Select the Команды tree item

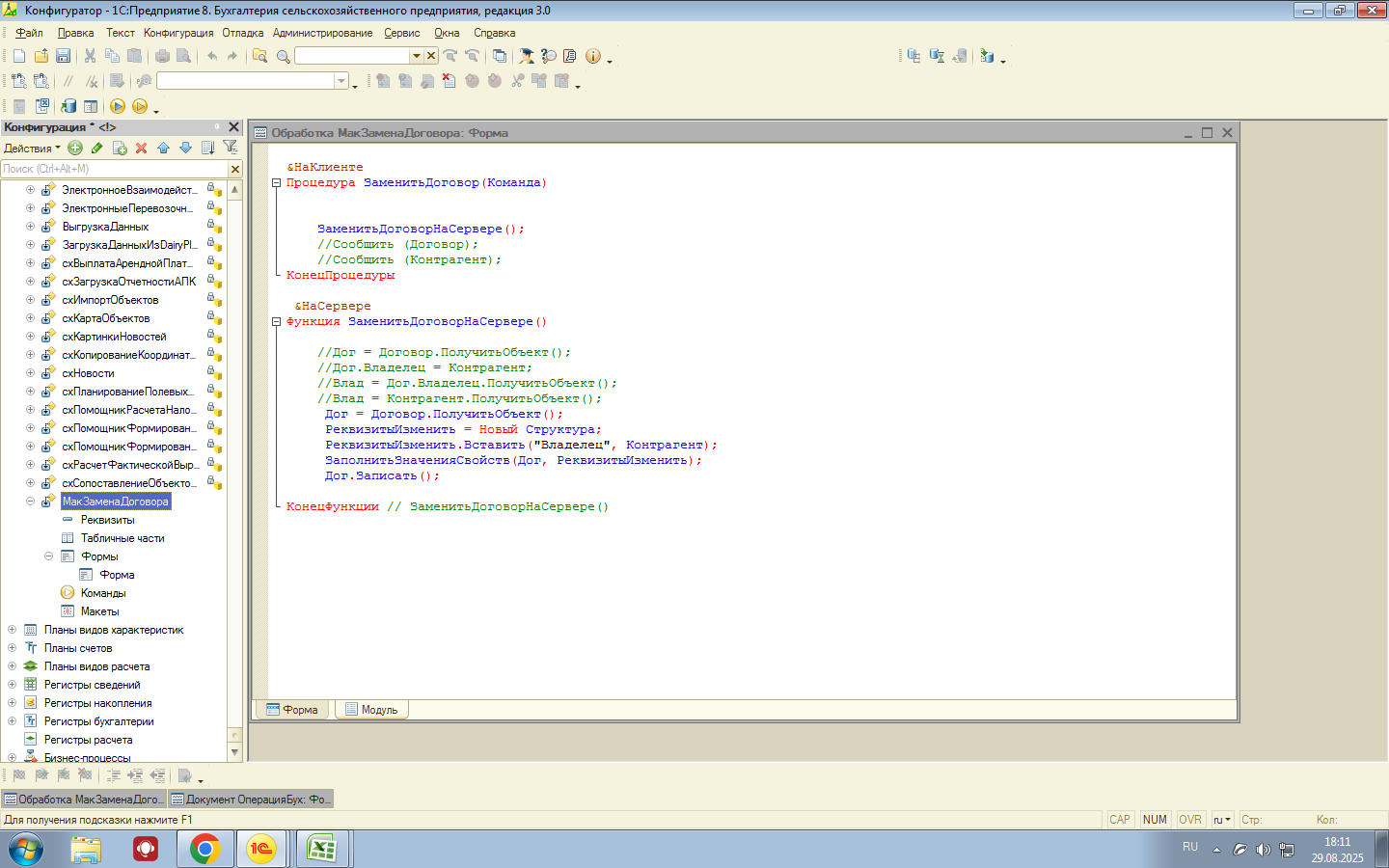pos(103,593)
